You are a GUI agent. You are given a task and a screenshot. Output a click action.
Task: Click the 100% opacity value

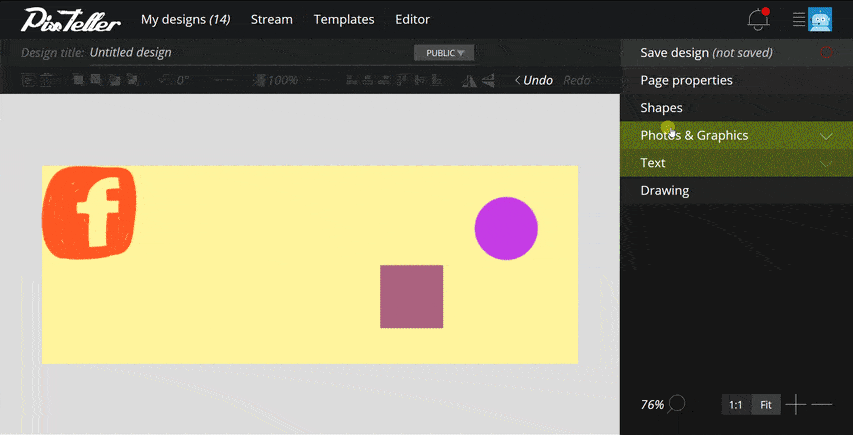pyautogui.click(x=282, y=80)
